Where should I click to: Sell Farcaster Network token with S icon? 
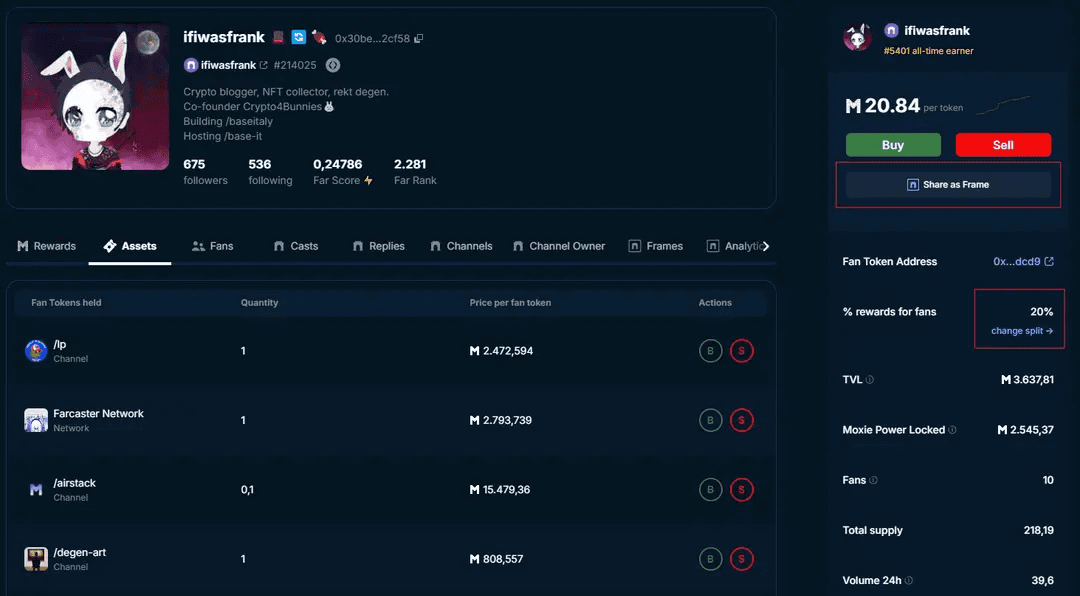click(742, 420)
